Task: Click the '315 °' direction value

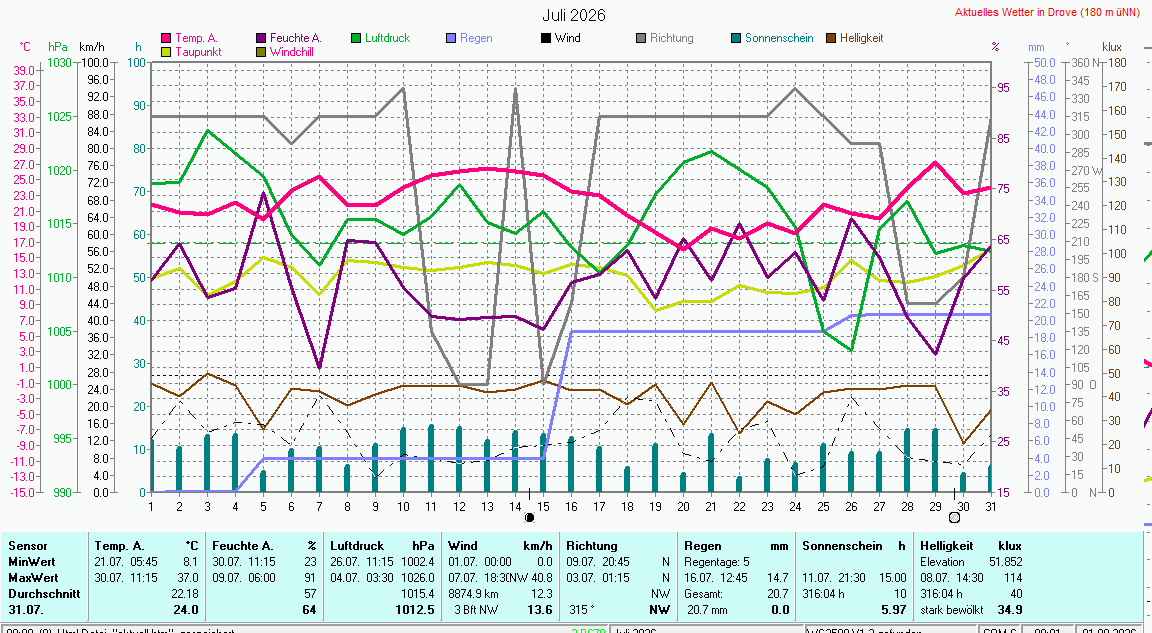Action: 582,610
